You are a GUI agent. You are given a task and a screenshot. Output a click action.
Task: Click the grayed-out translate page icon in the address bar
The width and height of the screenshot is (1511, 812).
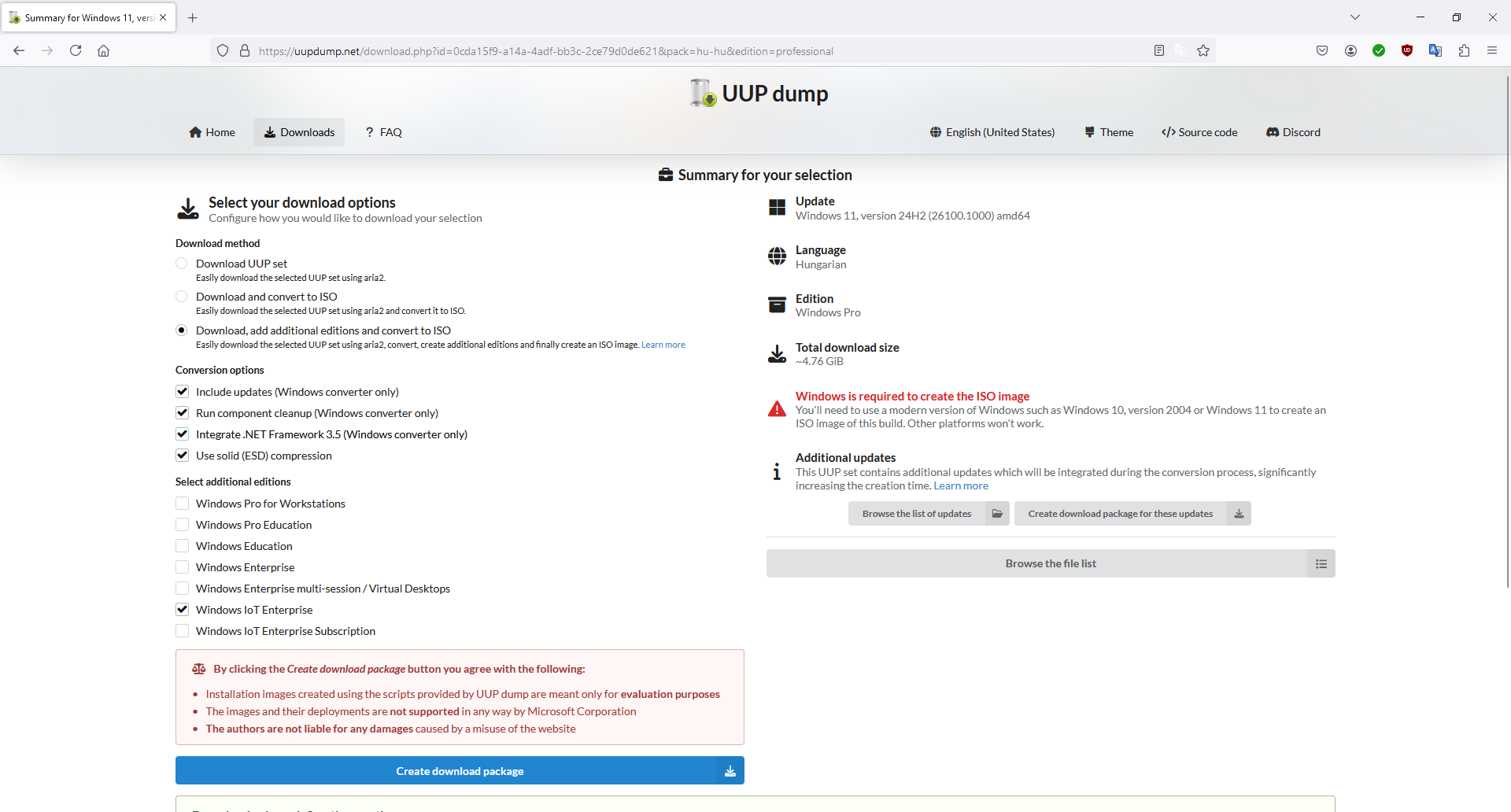click(x=1181, y=50)
